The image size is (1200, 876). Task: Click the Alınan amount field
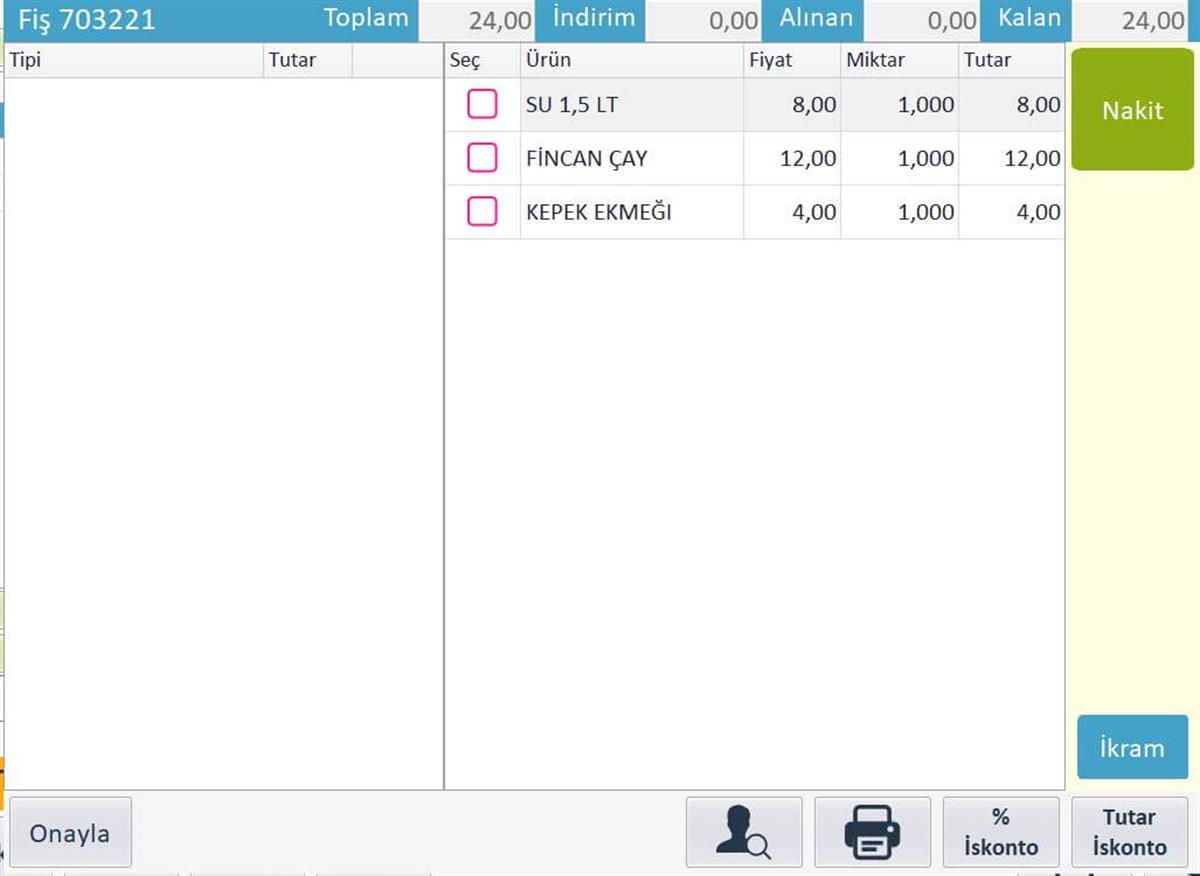click(x=922, y=21)
